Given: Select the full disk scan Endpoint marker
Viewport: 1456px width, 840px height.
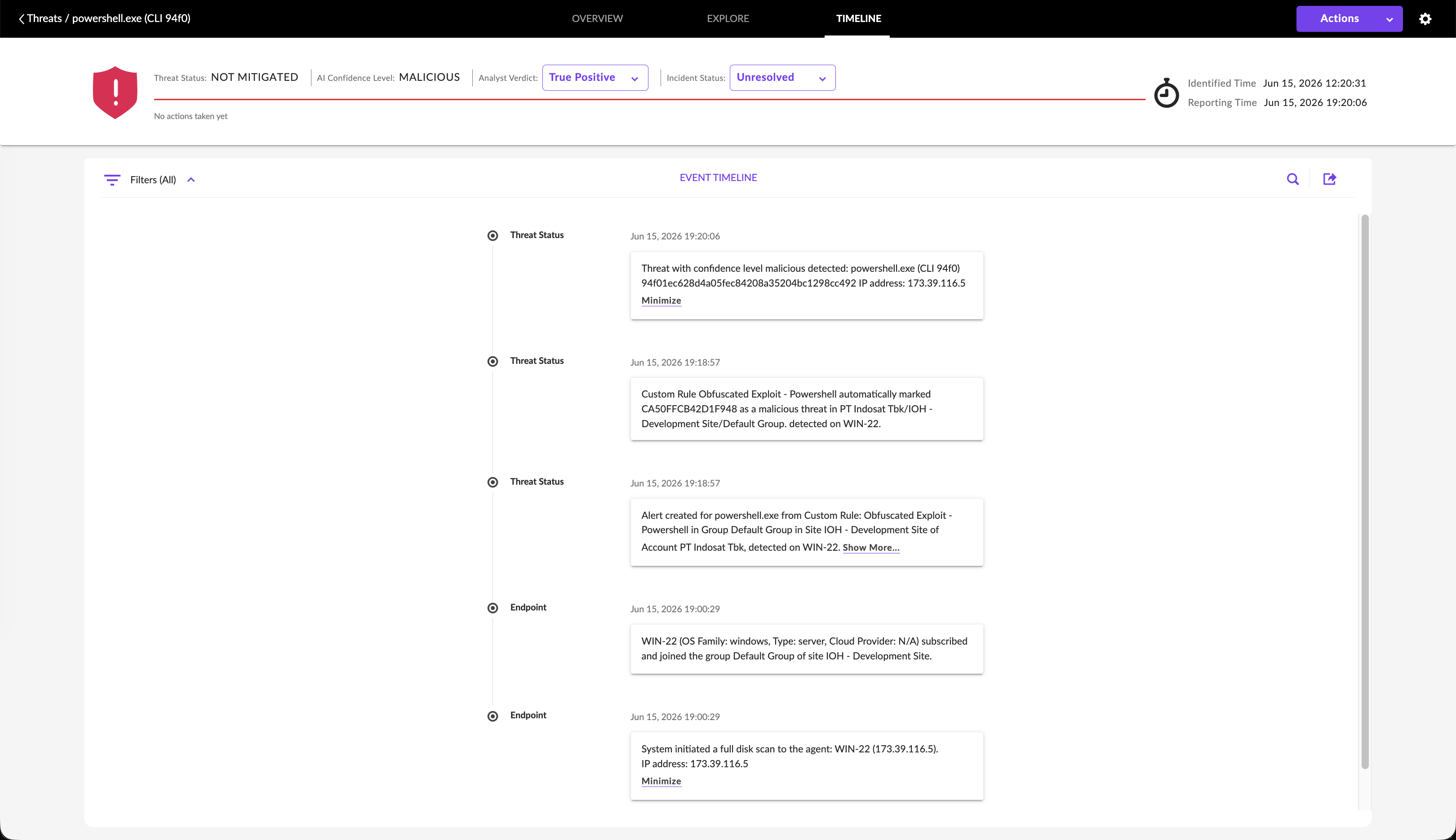Looking at the screenshot, I should point(492,716).
